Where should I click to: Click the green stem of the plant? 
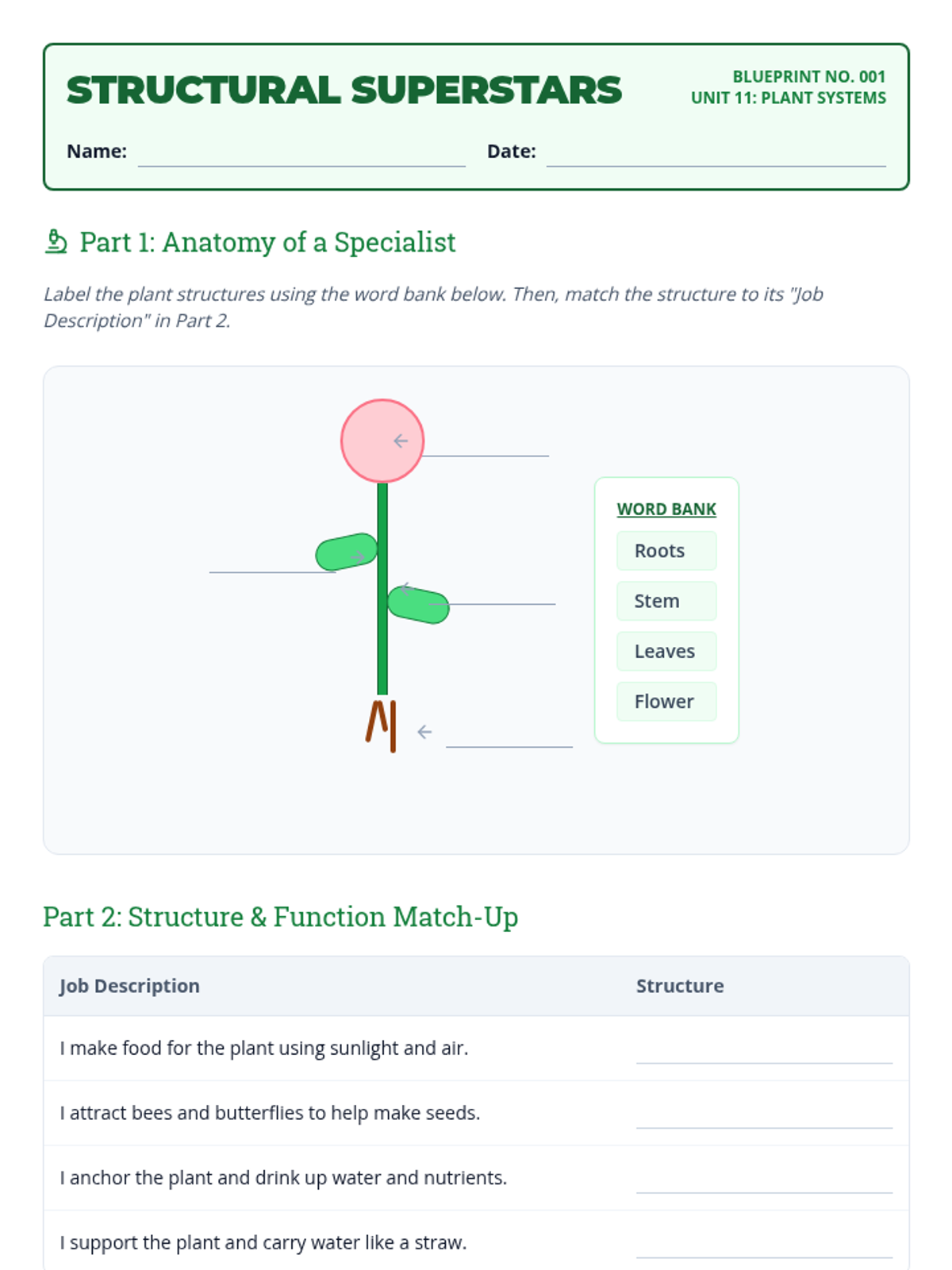tap(382, 651)
